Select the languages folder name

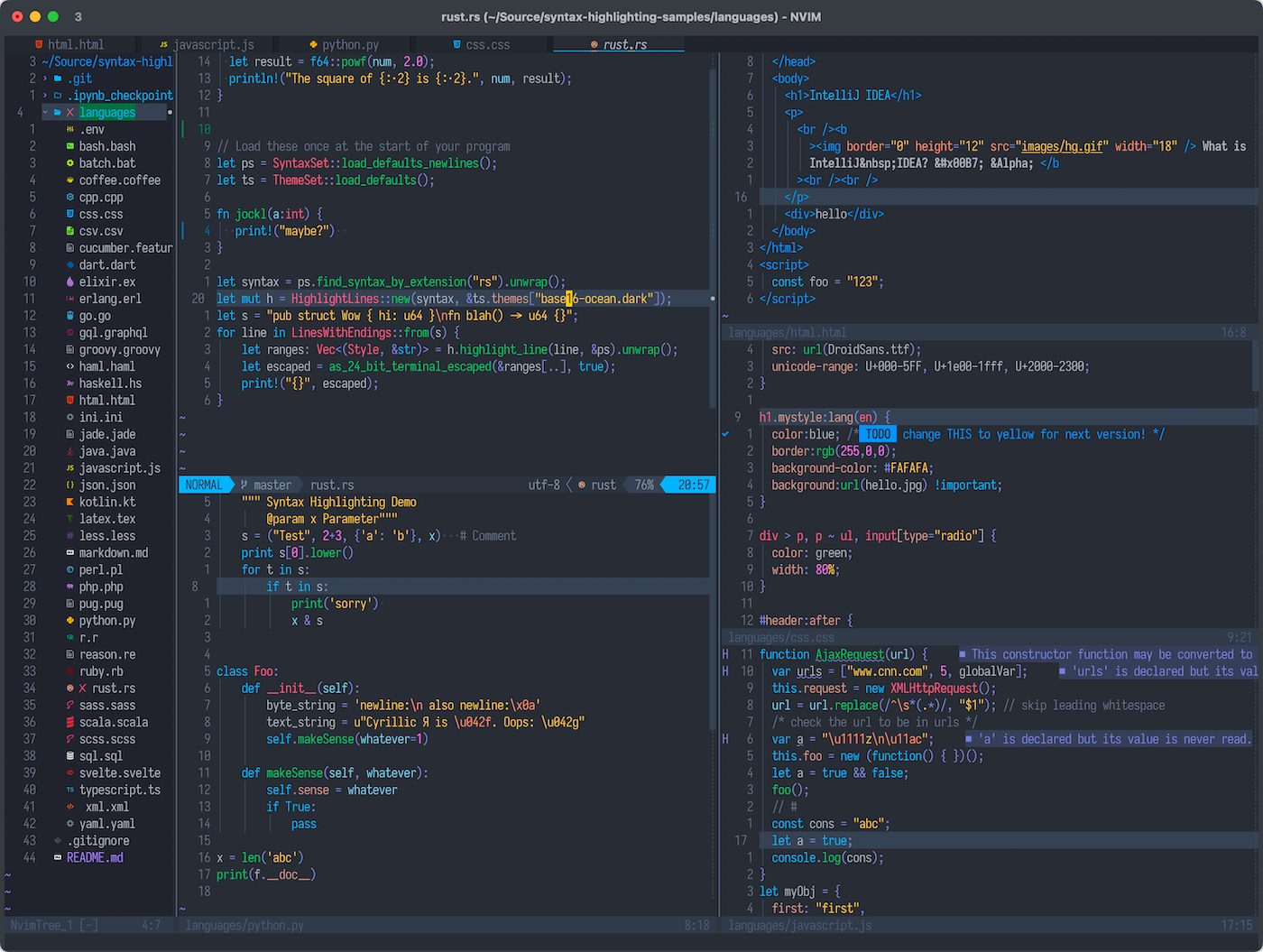click(107, 113)
